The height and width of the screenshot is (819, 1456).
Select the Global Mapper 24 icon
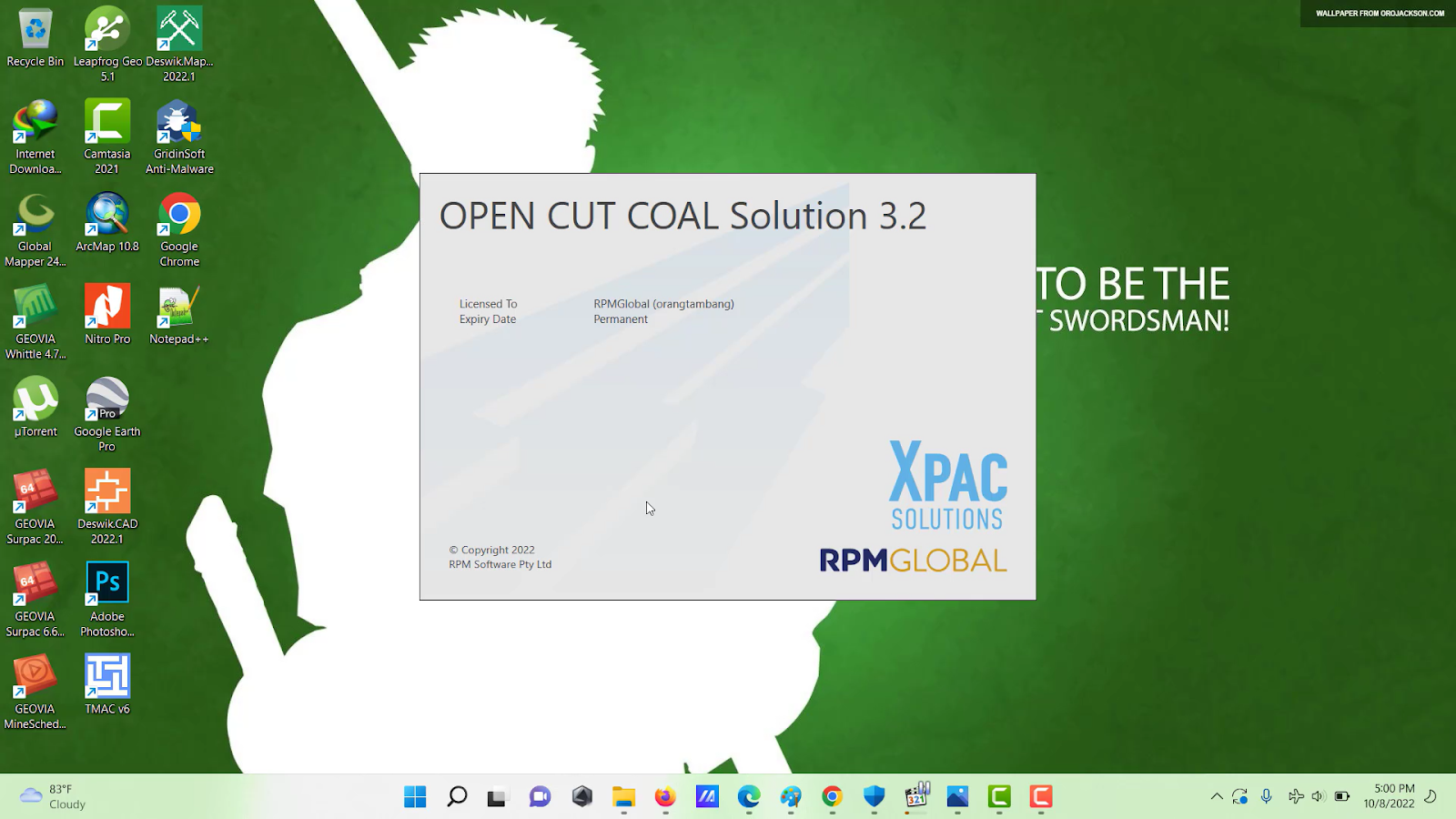coord(35,229)
